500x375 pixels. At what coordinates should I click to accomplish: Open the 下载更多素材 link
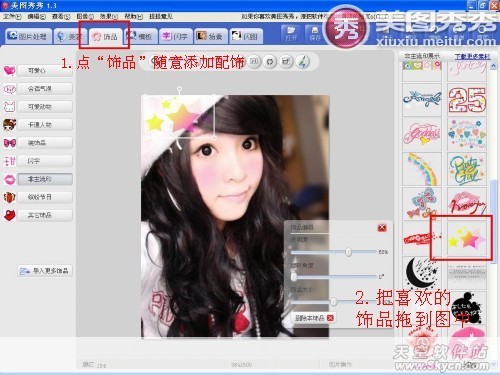tap(473, 57)
